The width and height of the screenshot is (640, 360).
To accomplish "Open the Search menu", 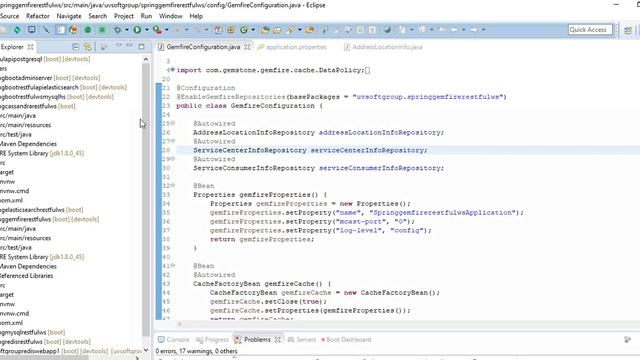I will (98, 16).
